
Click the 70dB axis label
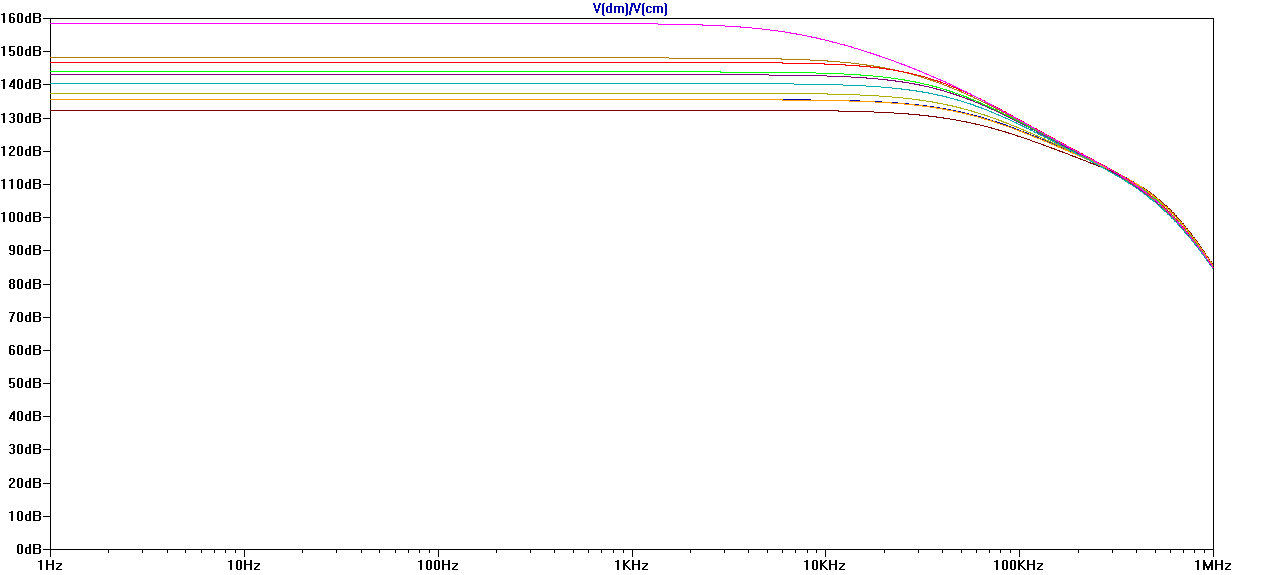coord(25,317)
